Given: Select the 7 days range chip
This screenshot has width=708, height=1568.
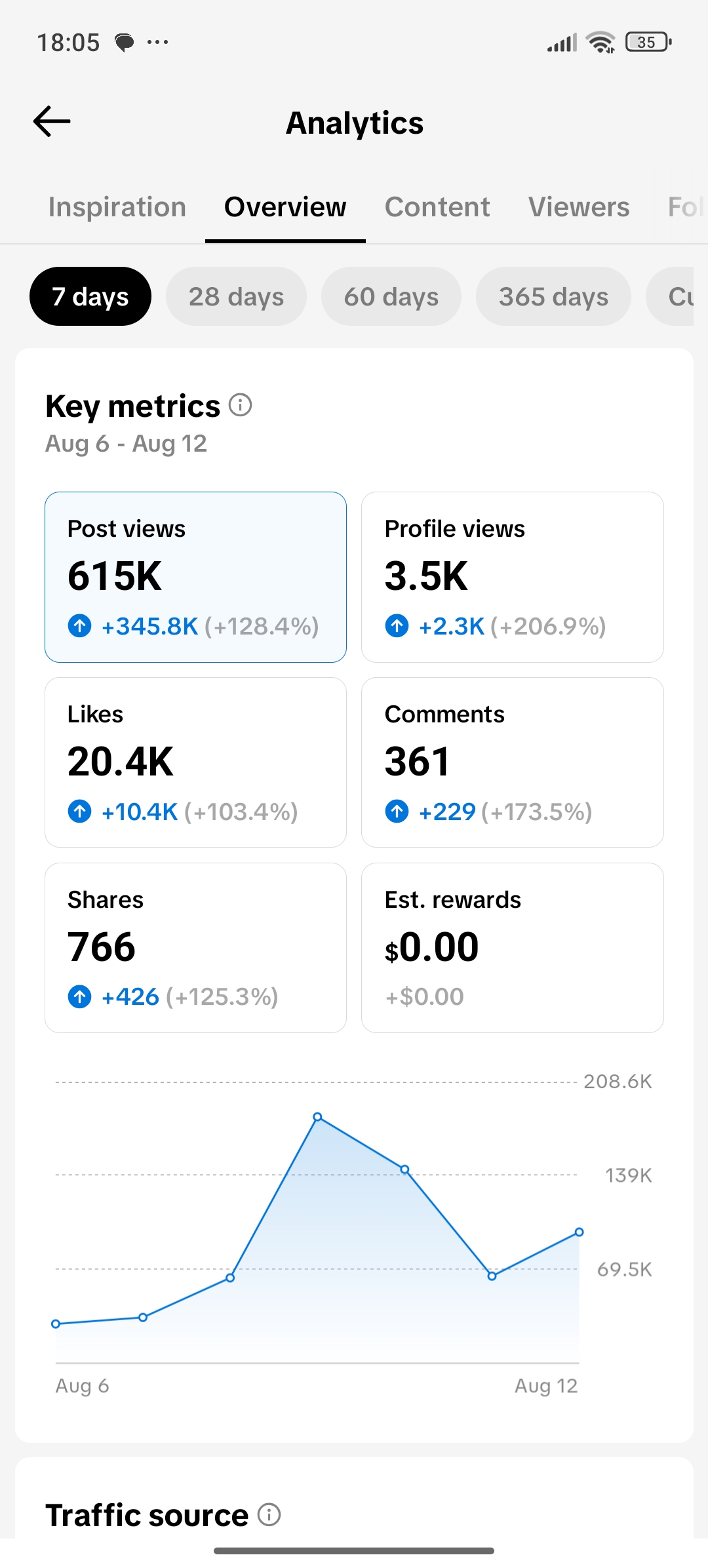Looking at the screenshot, I should pyautogui.click(x=90, y=296).
